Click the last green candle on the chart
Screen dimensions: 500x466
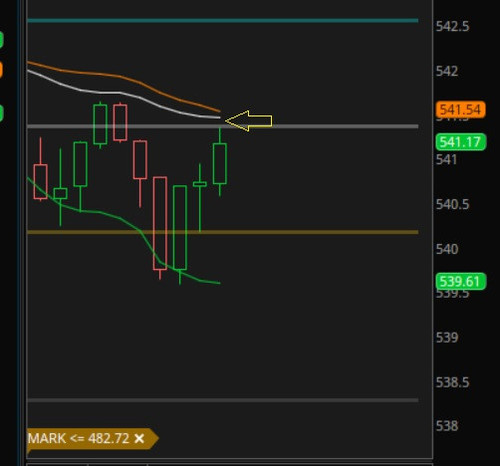pyautogui.click(x=220, y=163)
